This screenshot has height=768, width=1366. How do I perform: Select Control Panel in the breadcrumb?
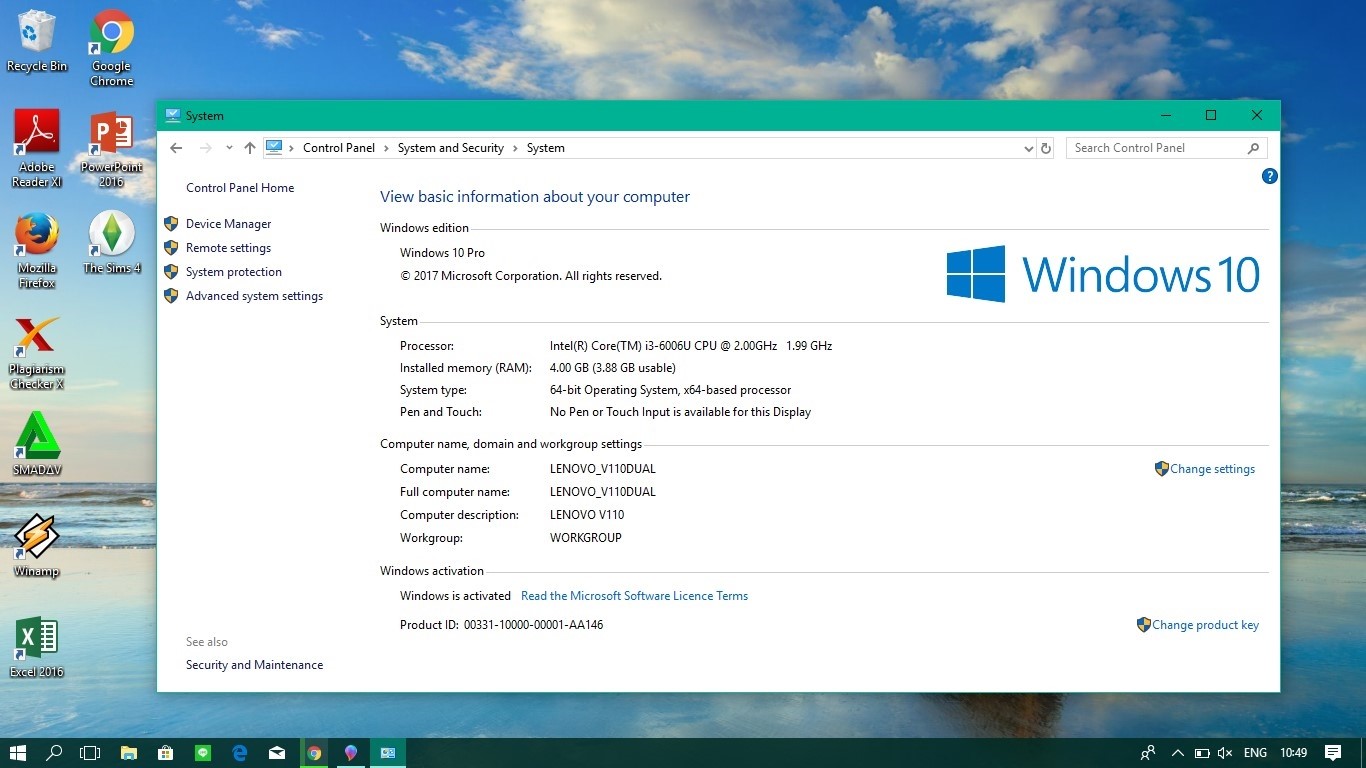pos(339,148)
